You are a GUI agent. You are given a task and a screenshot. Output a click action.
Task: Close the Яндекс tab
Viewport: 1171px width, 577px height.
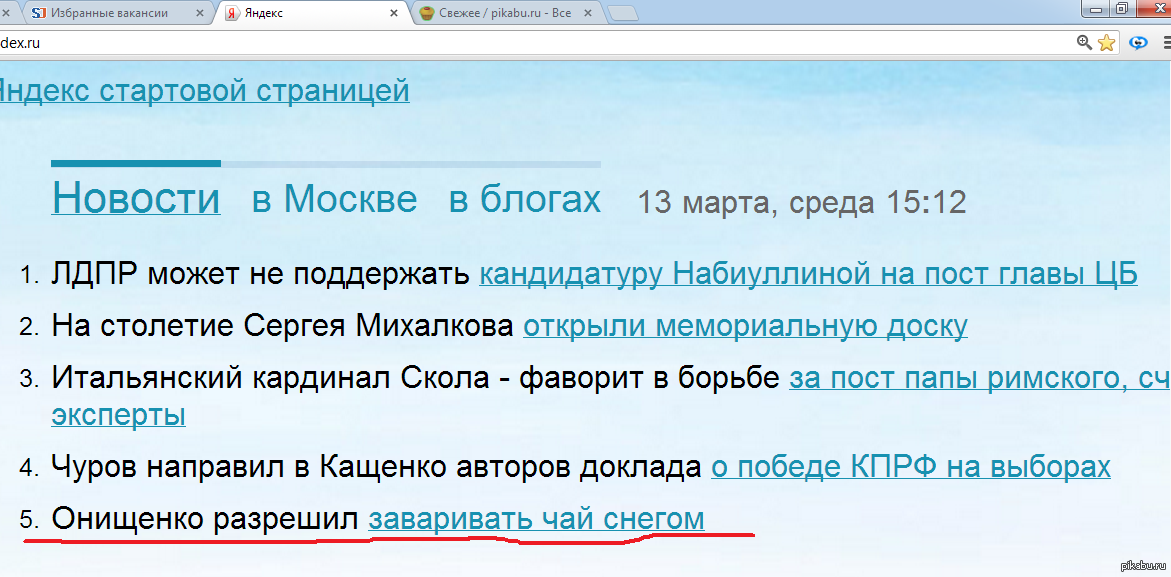point(394,14)
